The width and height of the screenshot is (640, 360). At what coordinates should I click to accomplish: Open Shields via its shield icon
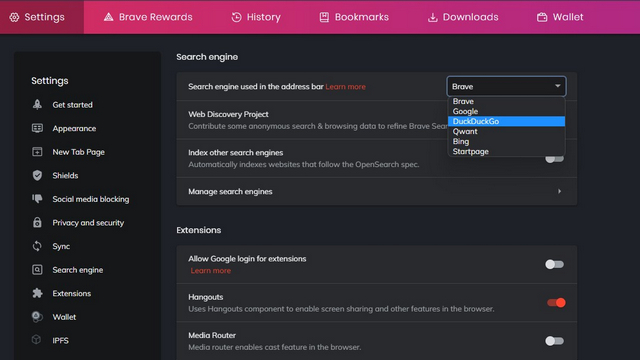point(37,176)
